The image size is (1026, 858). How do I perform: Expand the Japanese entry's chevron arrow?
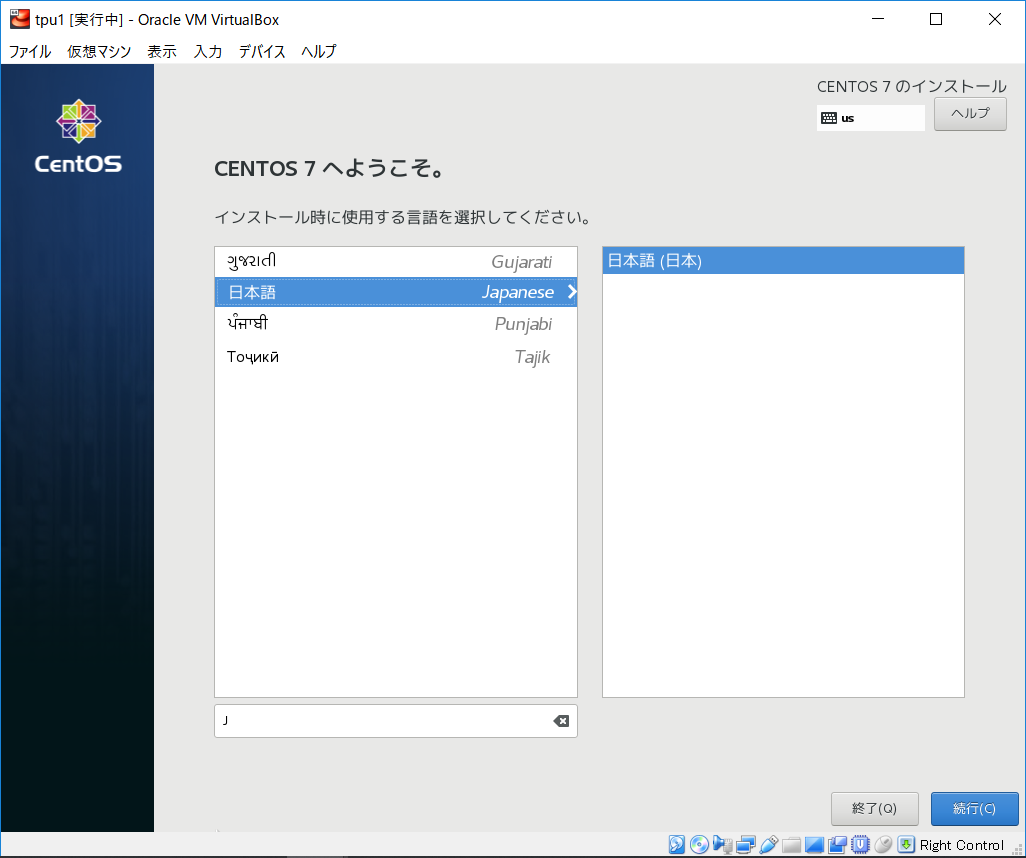click(572, 292)
